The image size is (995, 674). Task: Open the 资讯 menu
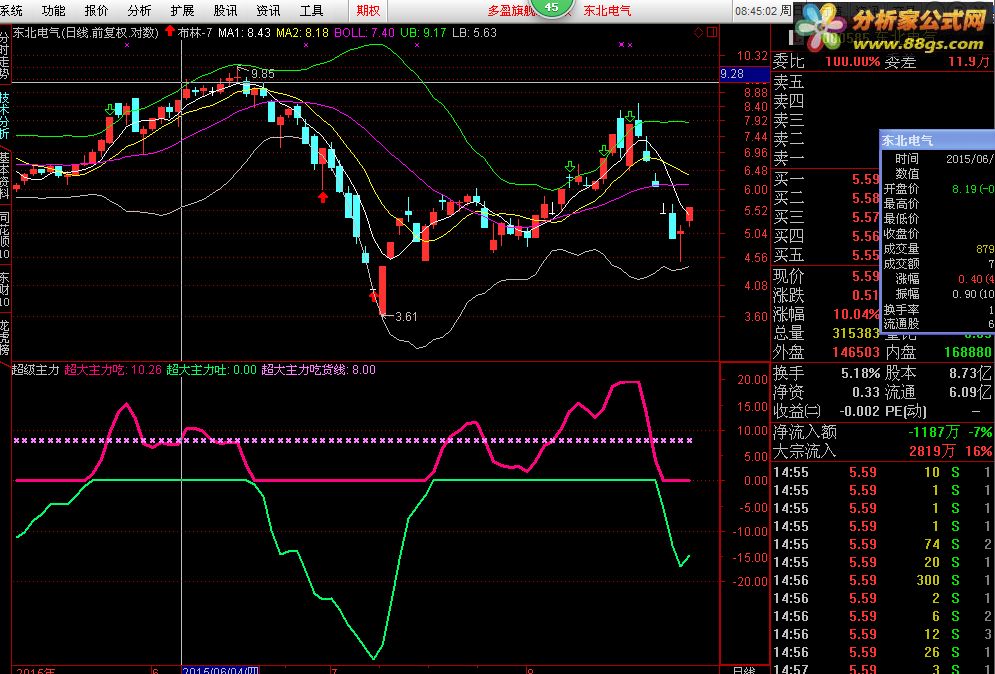tap(268, 10)
